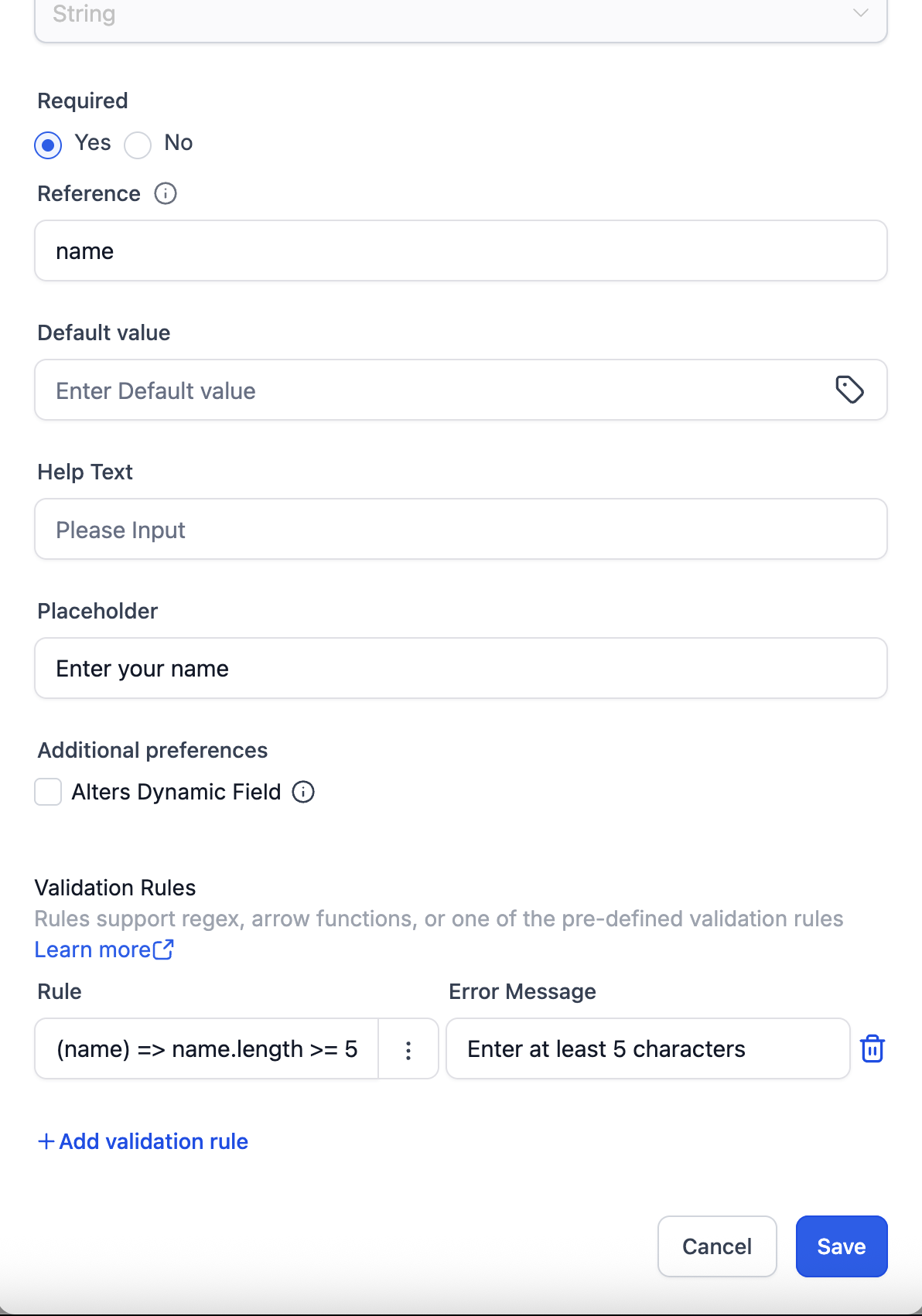The width and height of the screenshot is (922, 1316).
Task: Click the Save button
Action: pyautogui.click(x=841, y=1246)
